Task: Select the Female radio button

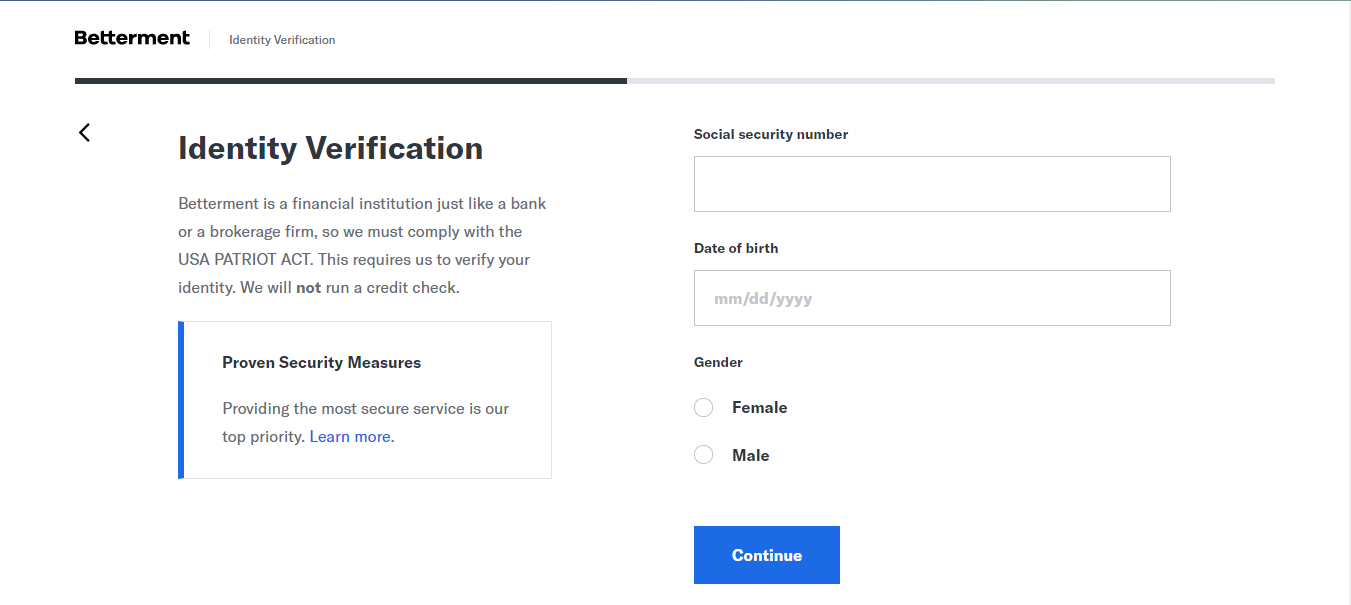Action: point(704,408)
